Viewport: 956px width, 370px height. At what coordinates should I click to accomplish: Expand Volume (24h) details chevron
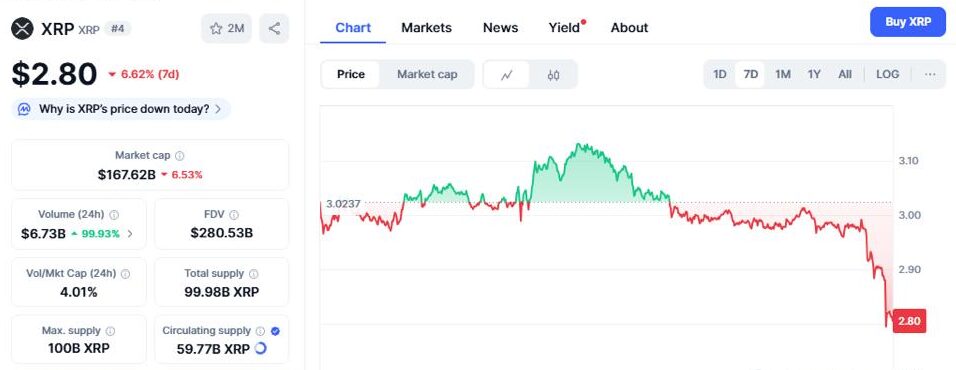[x=130, y=233]
